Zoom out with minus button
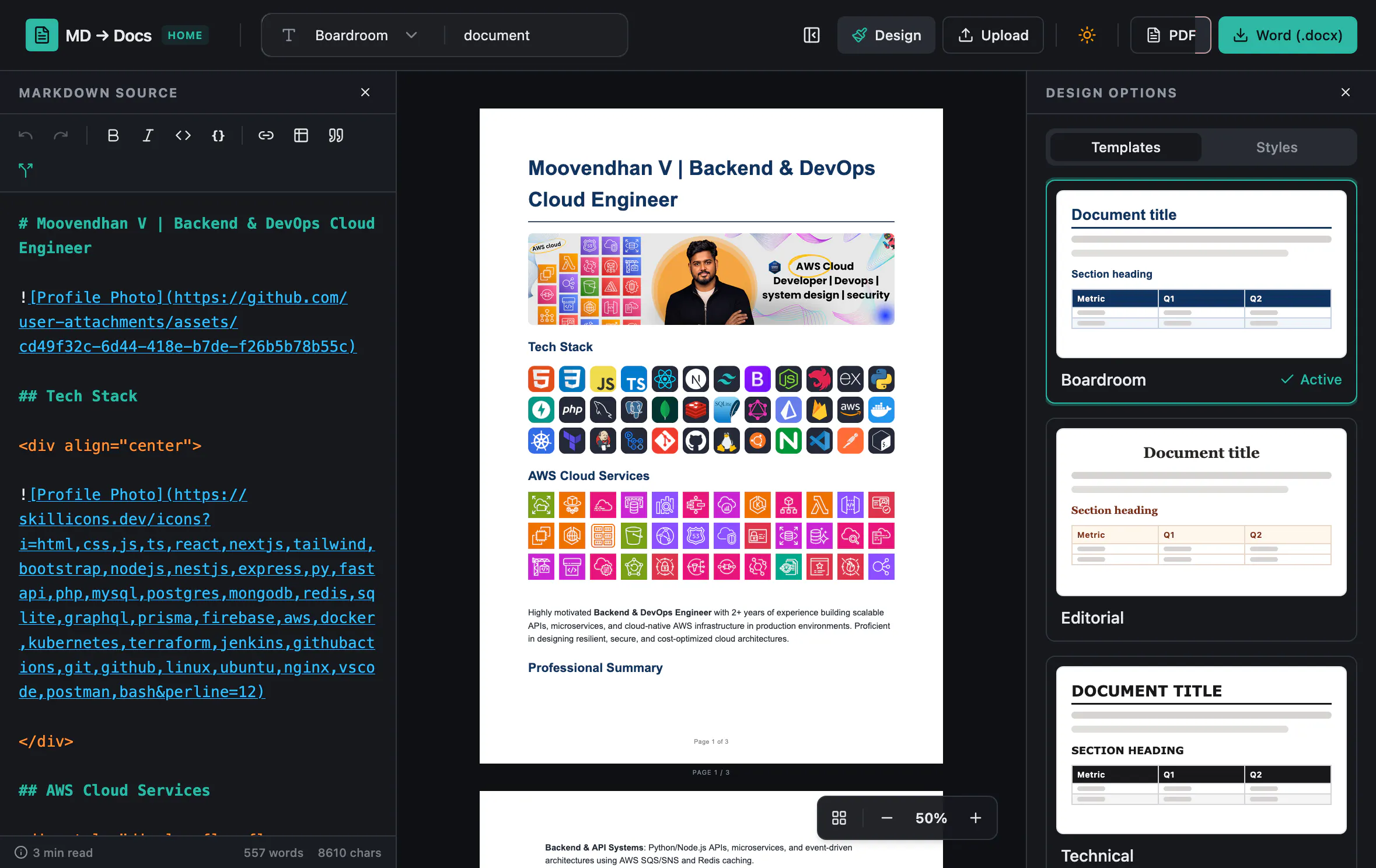1376x868 pixels. tap(886, 818)
